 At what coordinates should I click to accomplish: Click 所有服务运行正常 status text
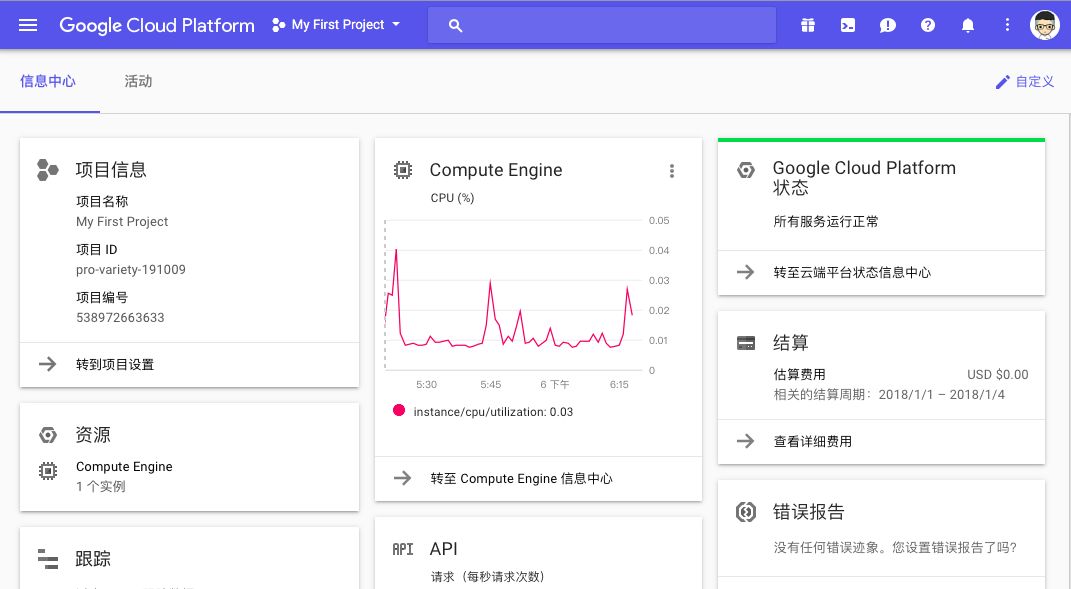click(x=826, y=221)
